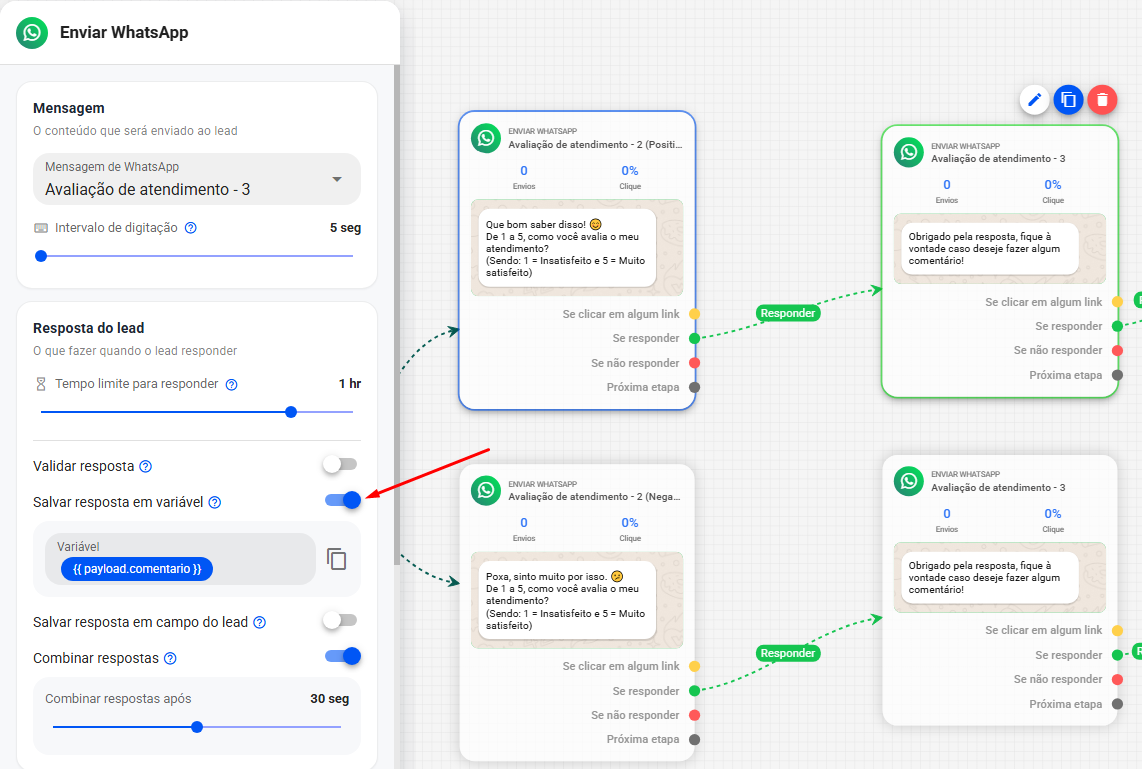The image size is (1142, 769).
Task: Click yellow link connector dot on (Nega... node
Action: (695, 666)
